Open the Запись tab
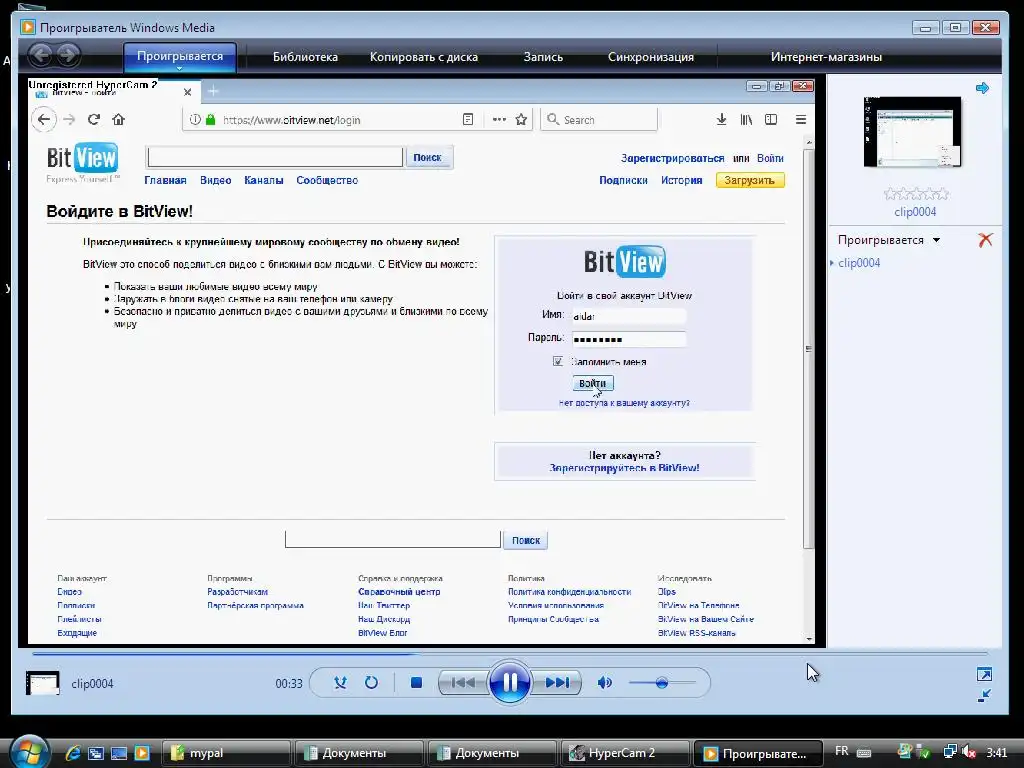Screen dimensions: 1024x768 tap(543, 57)
